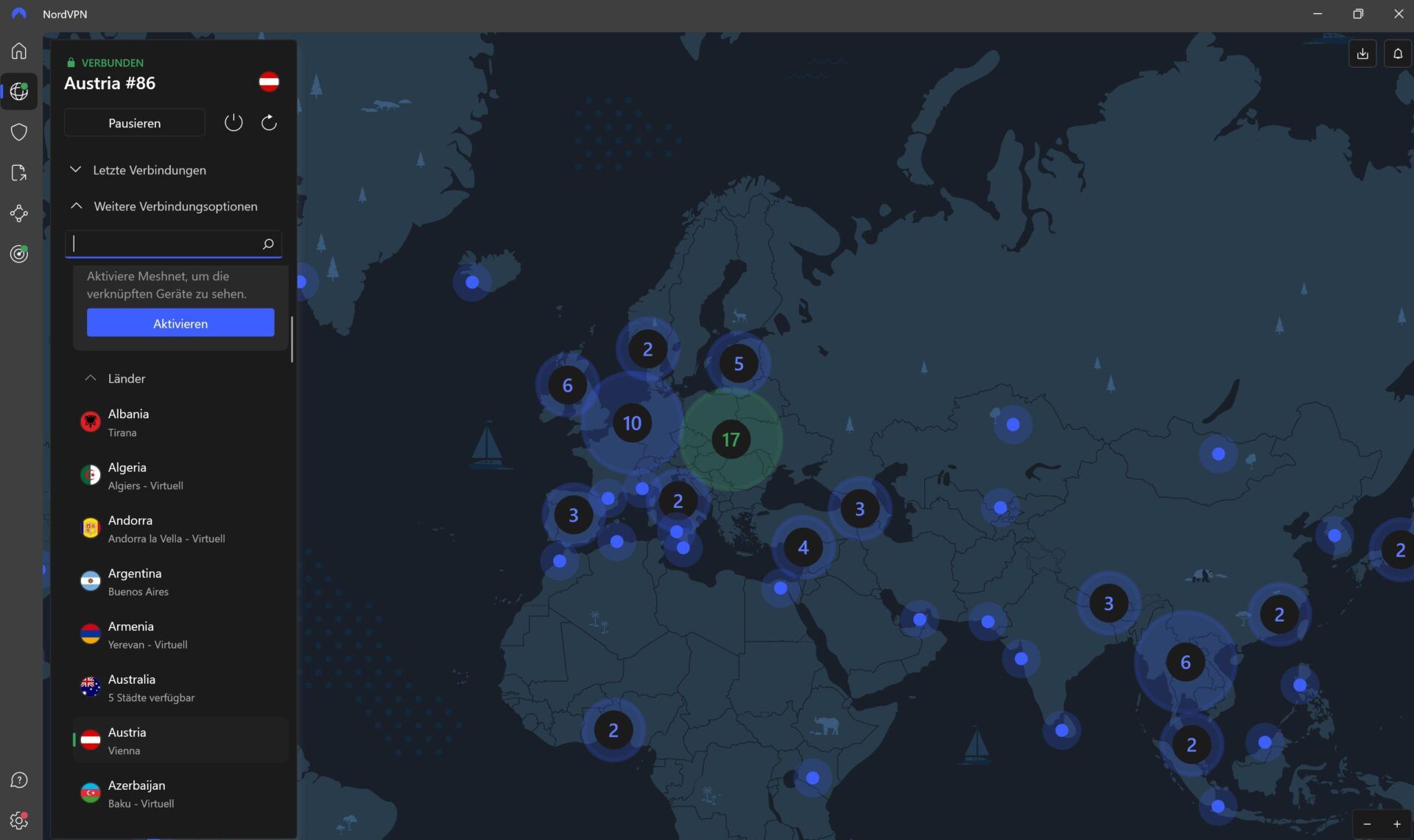The image size is (1414, 840).
Task: Open the notifications bell icon
Action: [x=1398, y=54]
